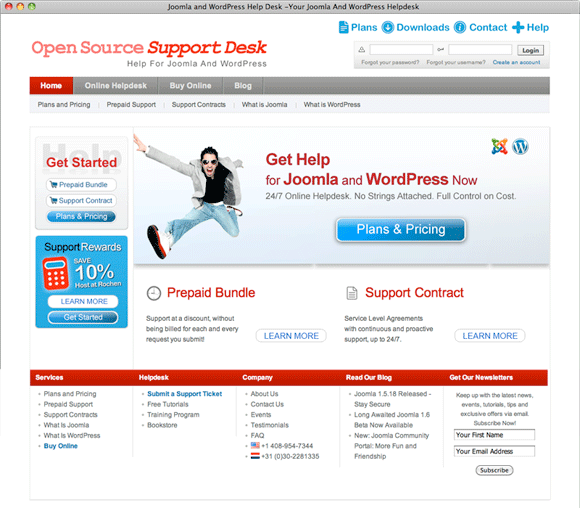Open the Online Helpdesk tab
This screenshot has height=508, width=580.
point(115,85)
